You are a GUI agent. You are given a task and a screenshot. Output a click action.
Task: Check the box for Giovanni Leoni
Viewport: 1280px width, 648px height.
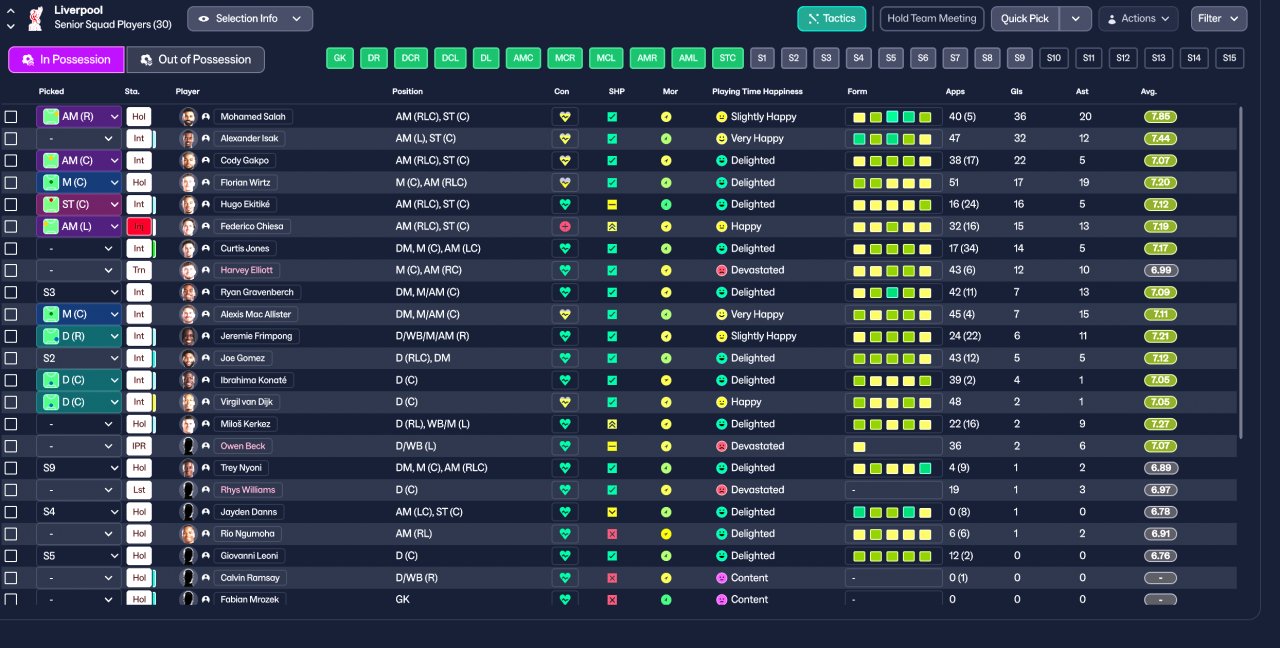[x=11, y=556]
